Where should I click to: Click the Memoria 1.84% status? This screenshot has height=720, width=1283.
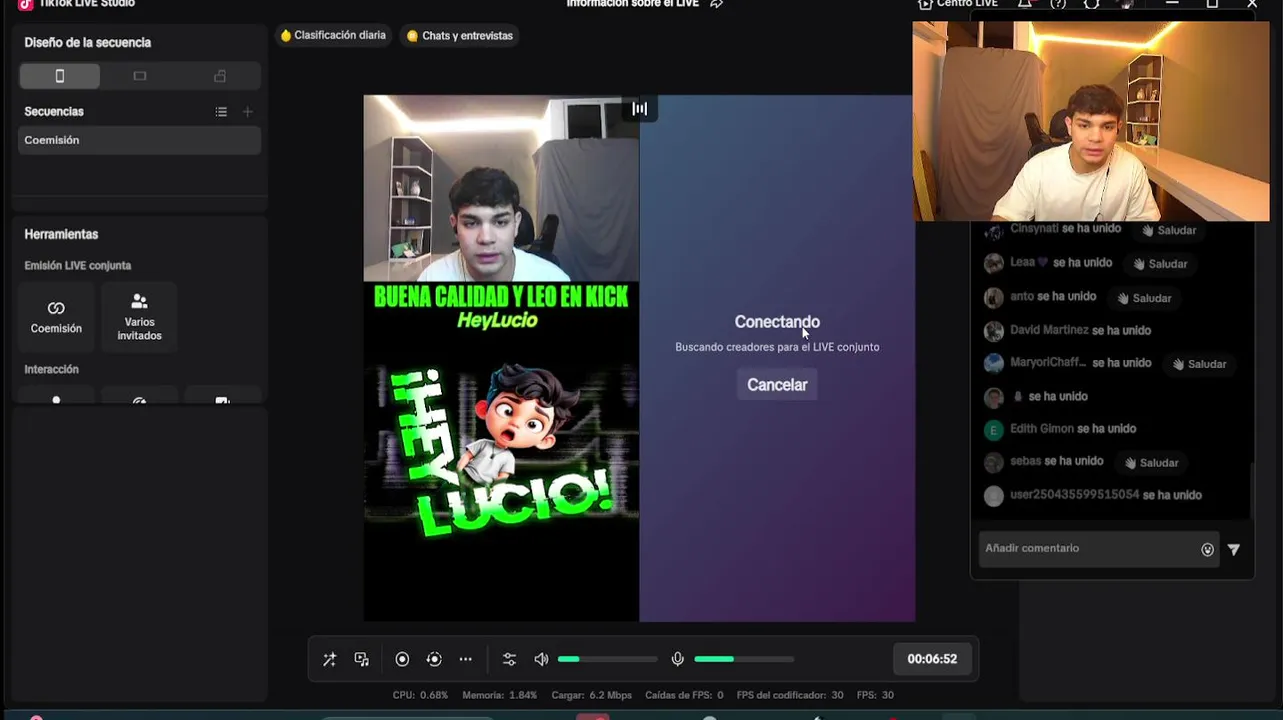(x=499, y=695)
